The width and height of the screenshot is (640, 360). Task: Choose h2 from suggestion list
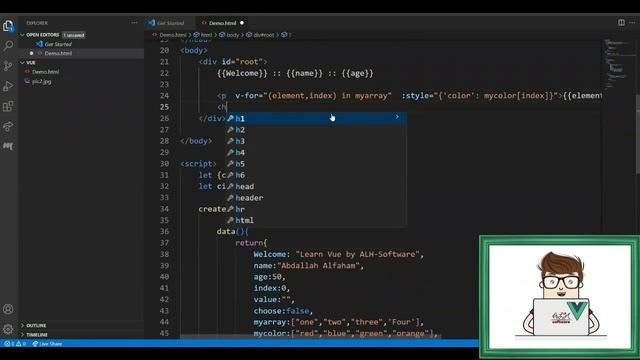(x=316, y=130)
